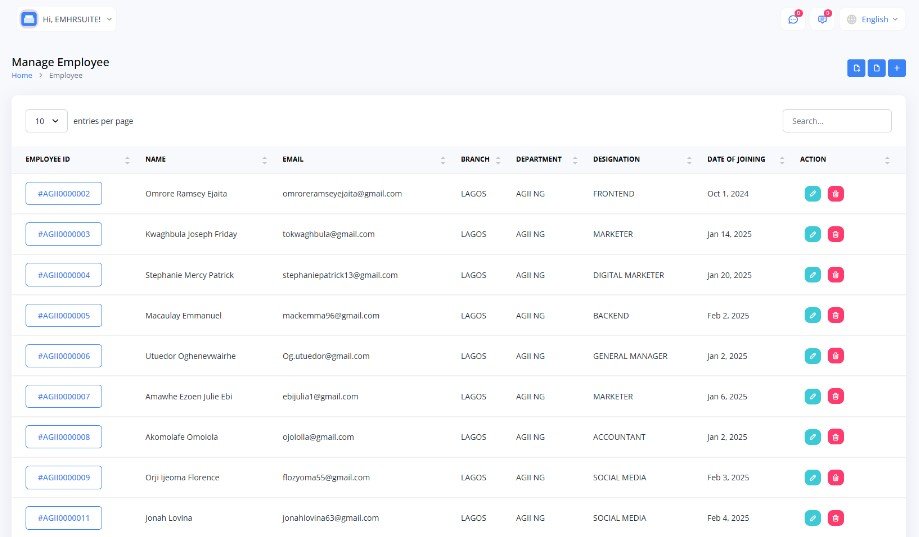
Task: Click the DIGITAL MARKETER designation cell
Action: click(628, 274)
